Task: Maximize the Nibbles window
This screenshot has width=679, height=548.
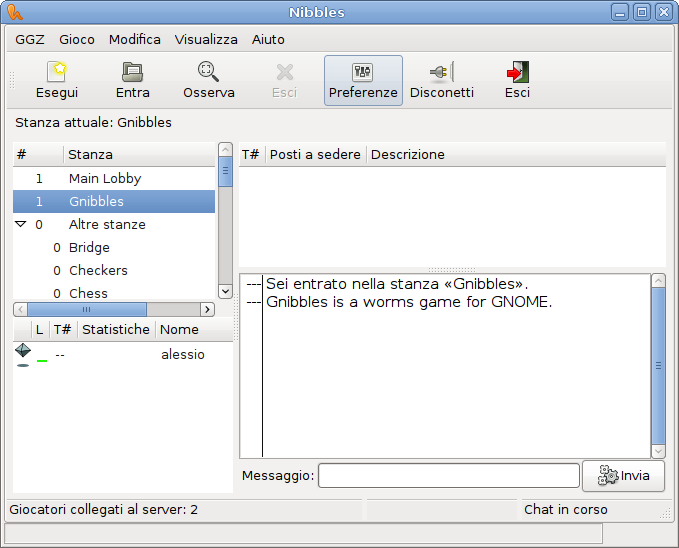Action: point(642,12)
